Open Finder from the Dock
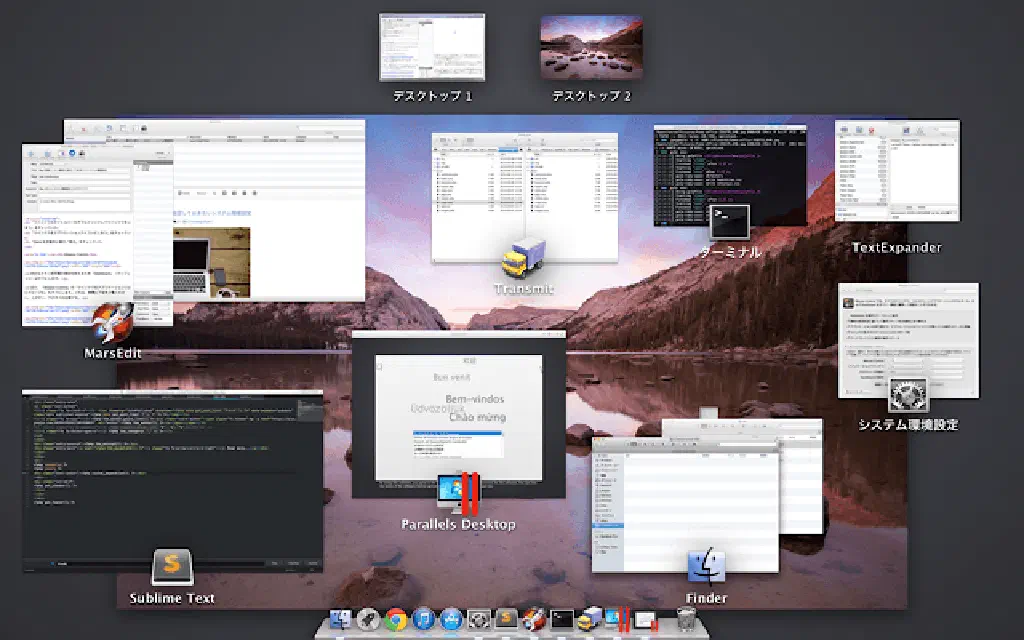The image size is (1024, 640). [x=342, y=620]
